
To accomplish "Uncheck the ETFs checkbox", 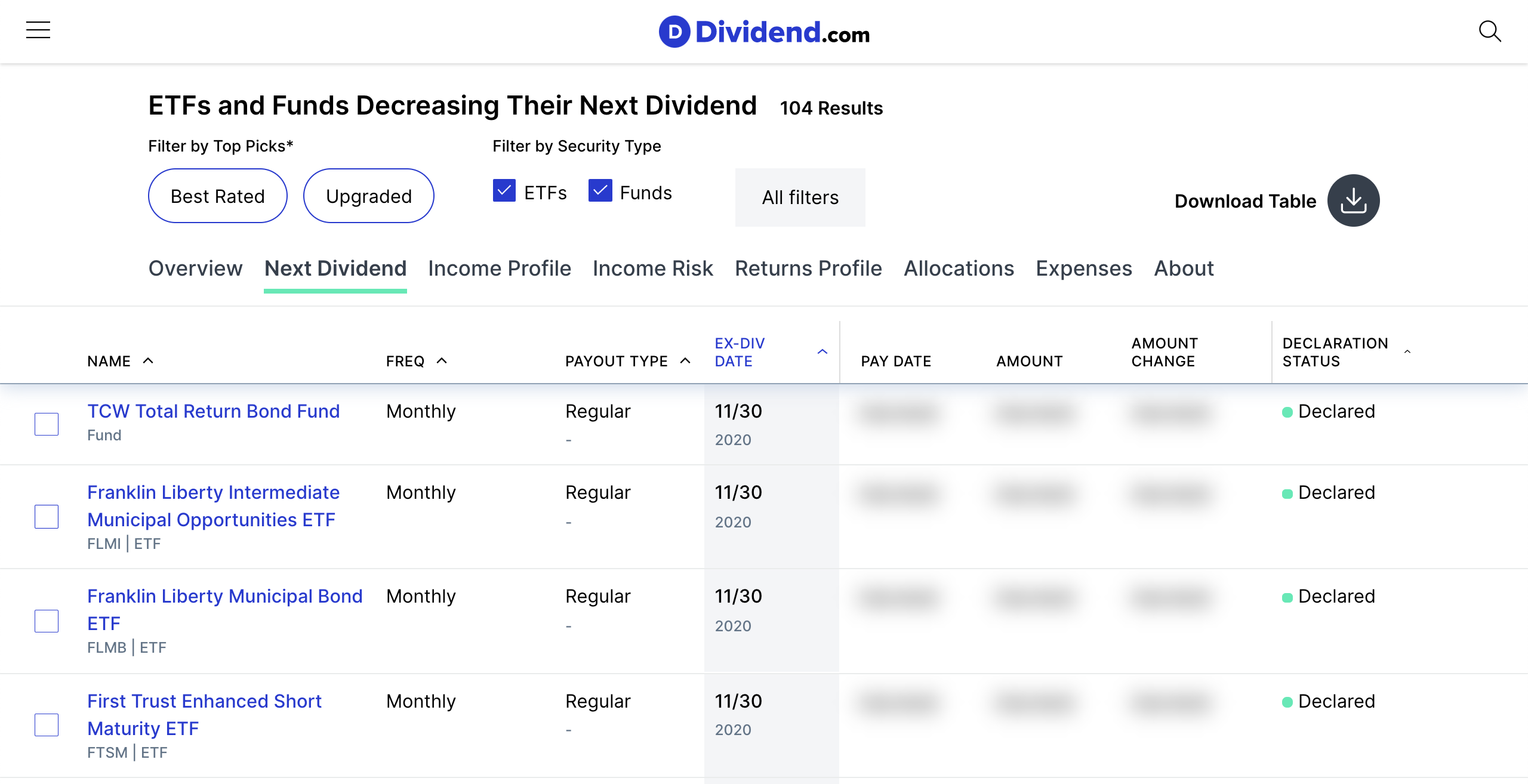I will (x=504, y=191).
